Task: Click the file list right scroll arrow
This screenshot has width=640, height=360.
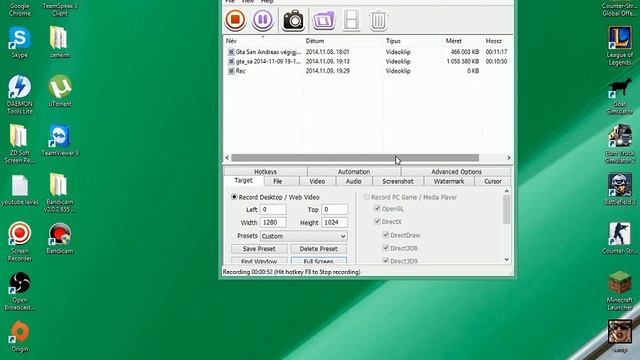Action: (509, 158)
